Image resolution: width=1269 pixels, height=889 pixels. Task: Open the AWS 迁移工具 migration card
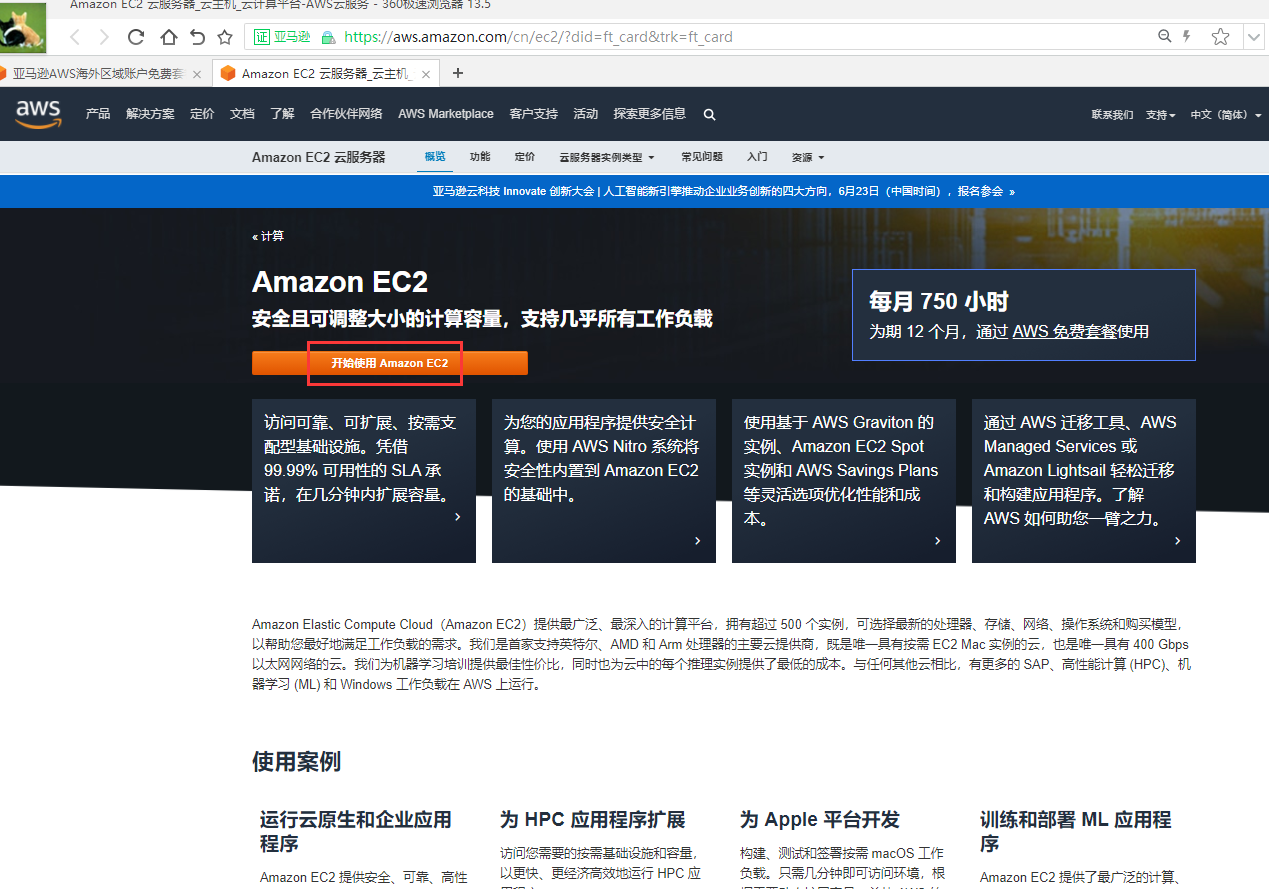pyautogui.click(x=1084, y=481)
